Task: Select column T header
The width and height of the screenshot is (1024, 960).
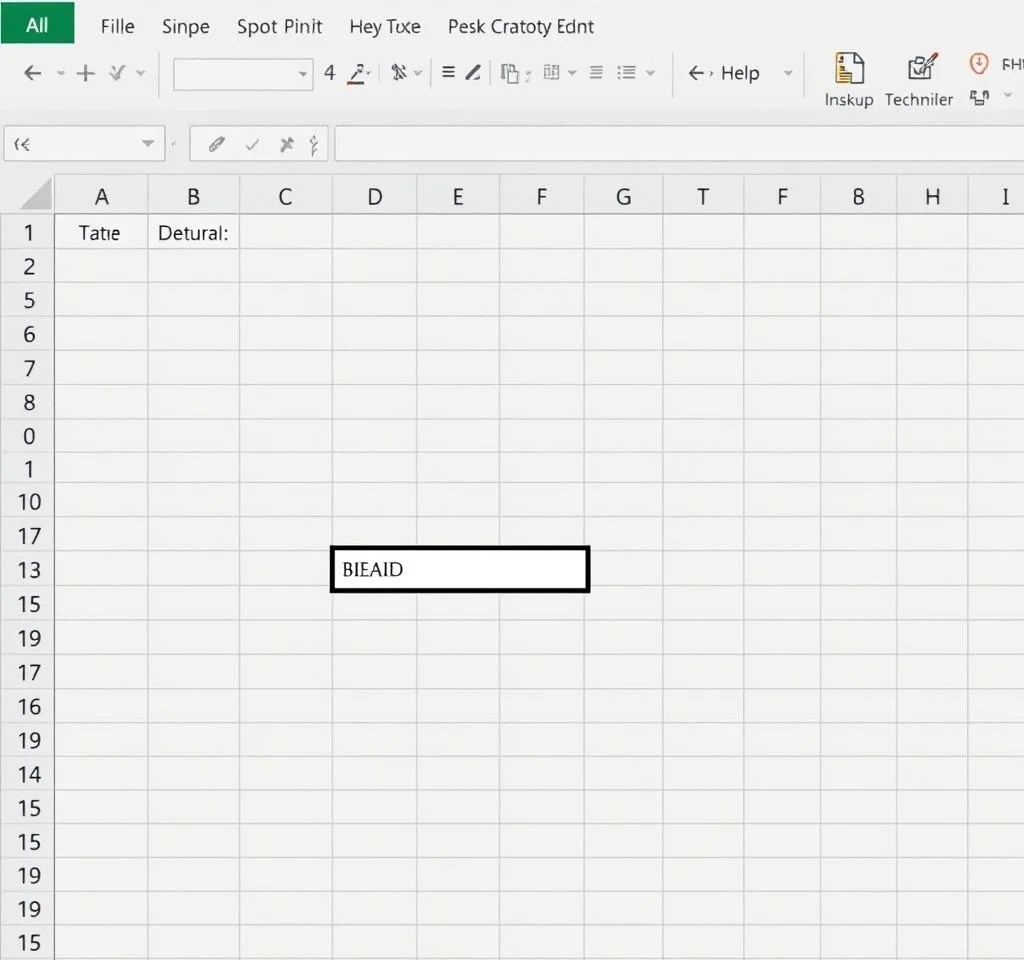Action: pos(703,196)
